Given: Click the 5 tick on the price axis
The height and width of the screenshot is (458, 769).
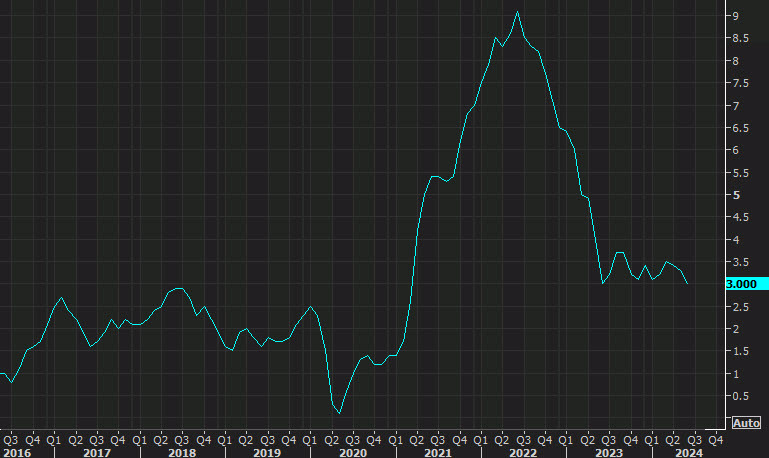Looking at the screenshot, I should point(734,195).
